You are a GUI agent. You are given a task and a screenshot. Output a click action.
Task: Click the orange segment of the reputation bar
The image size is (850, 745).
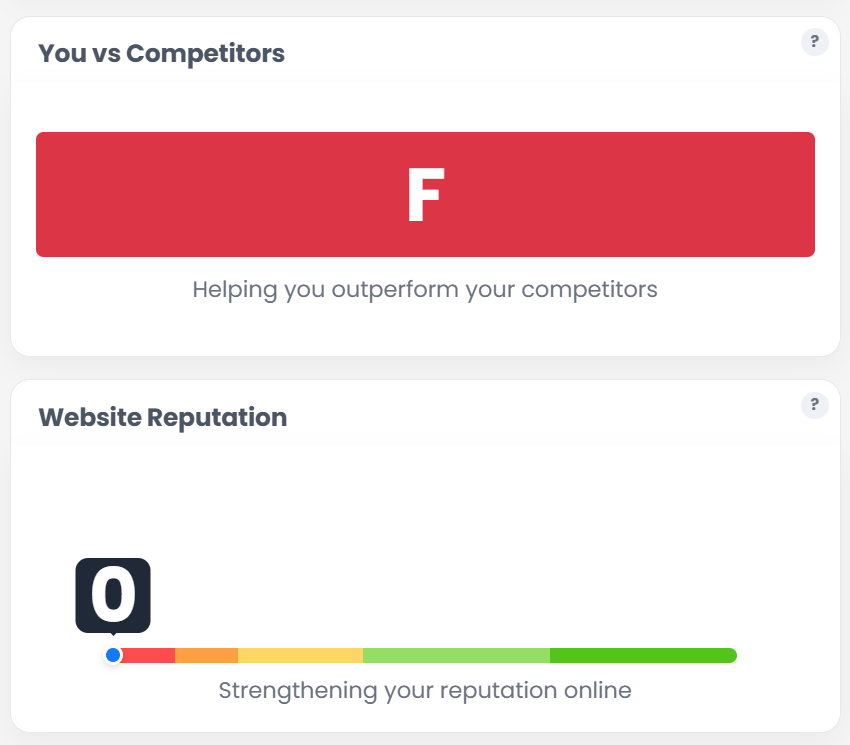click(207, 655)
